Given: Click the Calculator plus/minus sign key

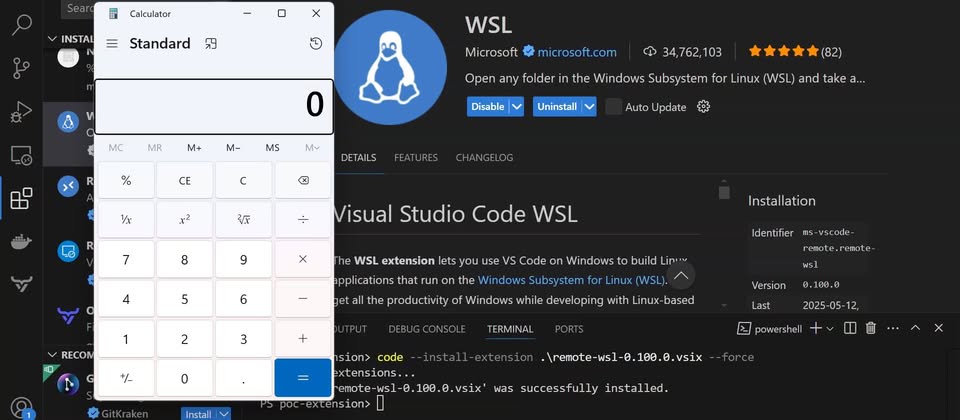Looking at the screenshot, I should [x=126, y=378].
